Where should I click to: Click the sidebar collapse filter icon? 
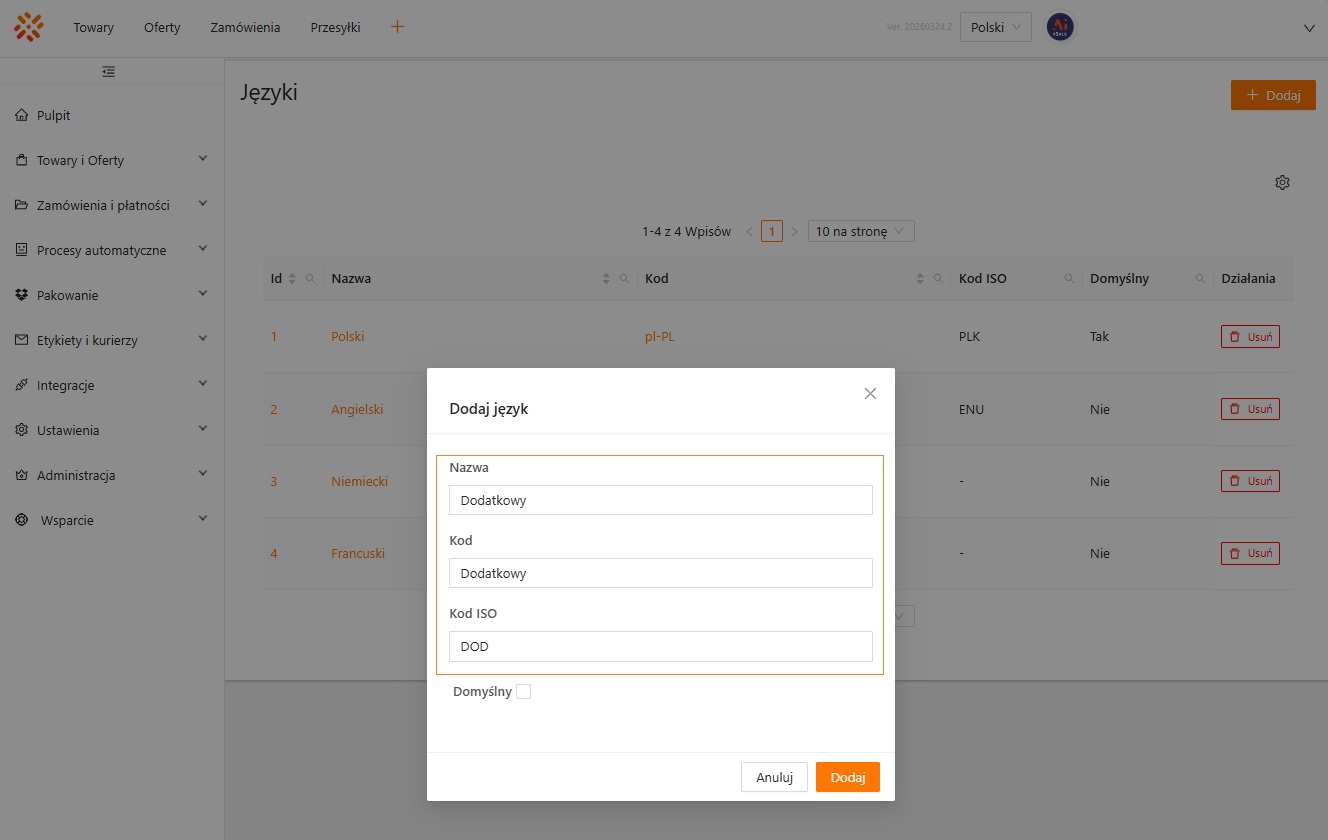coord(108,71)
